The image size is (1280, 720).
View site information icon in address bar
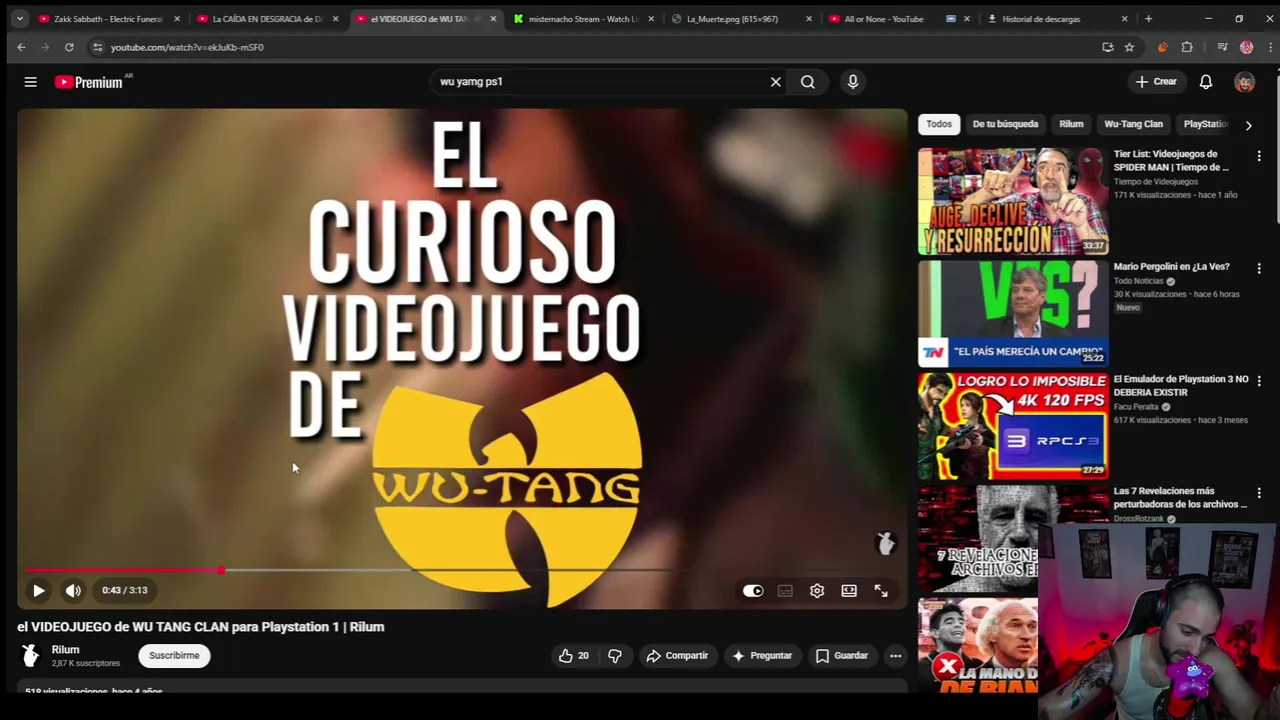(x=97, y=47)
